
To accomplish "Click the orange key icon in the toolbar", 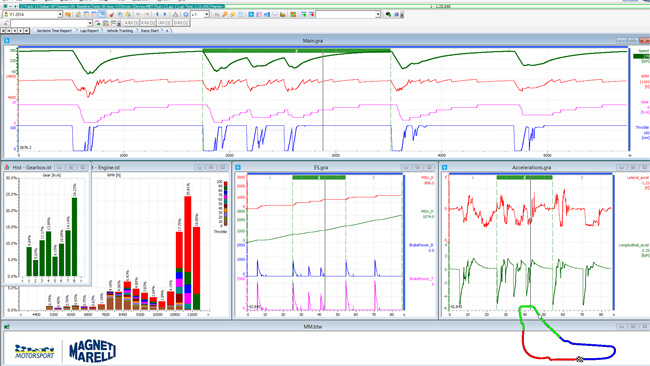I will click(x=224, y=15).
